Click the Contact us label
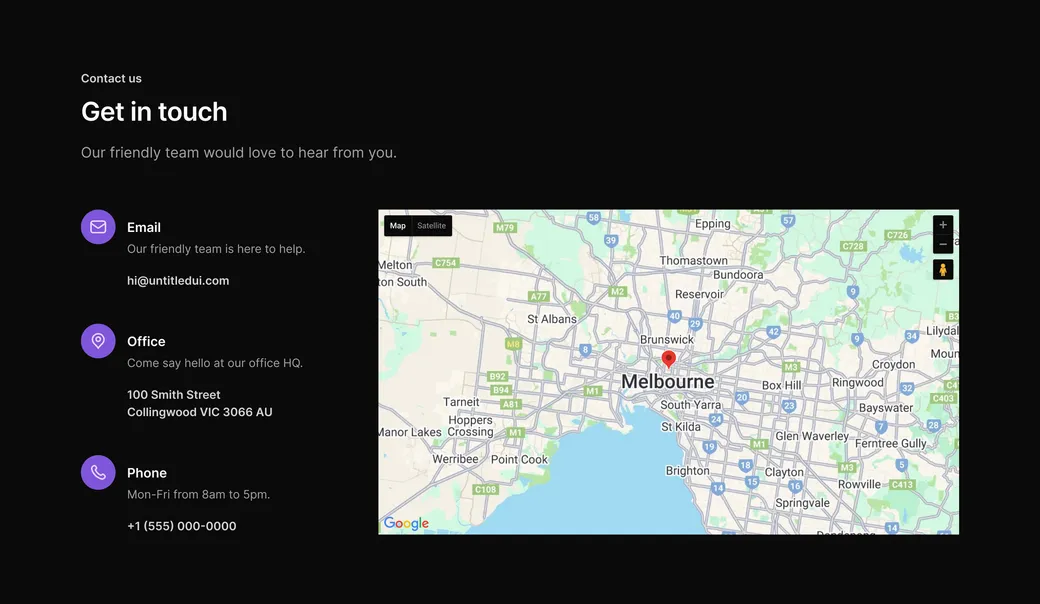 point(111,77)
